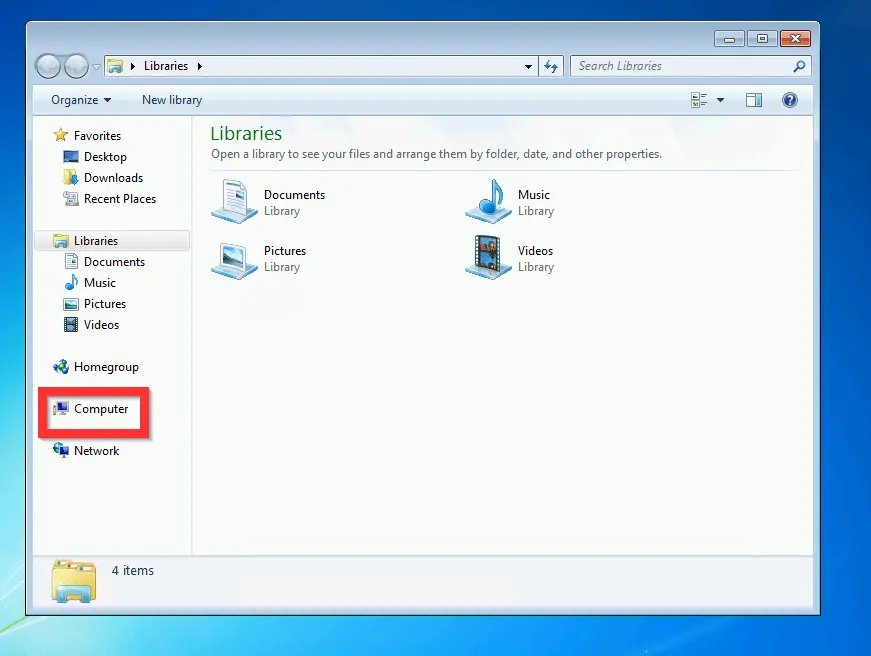Click the Network icon in sidebar

pyautogui.click(x=61, y=450)
